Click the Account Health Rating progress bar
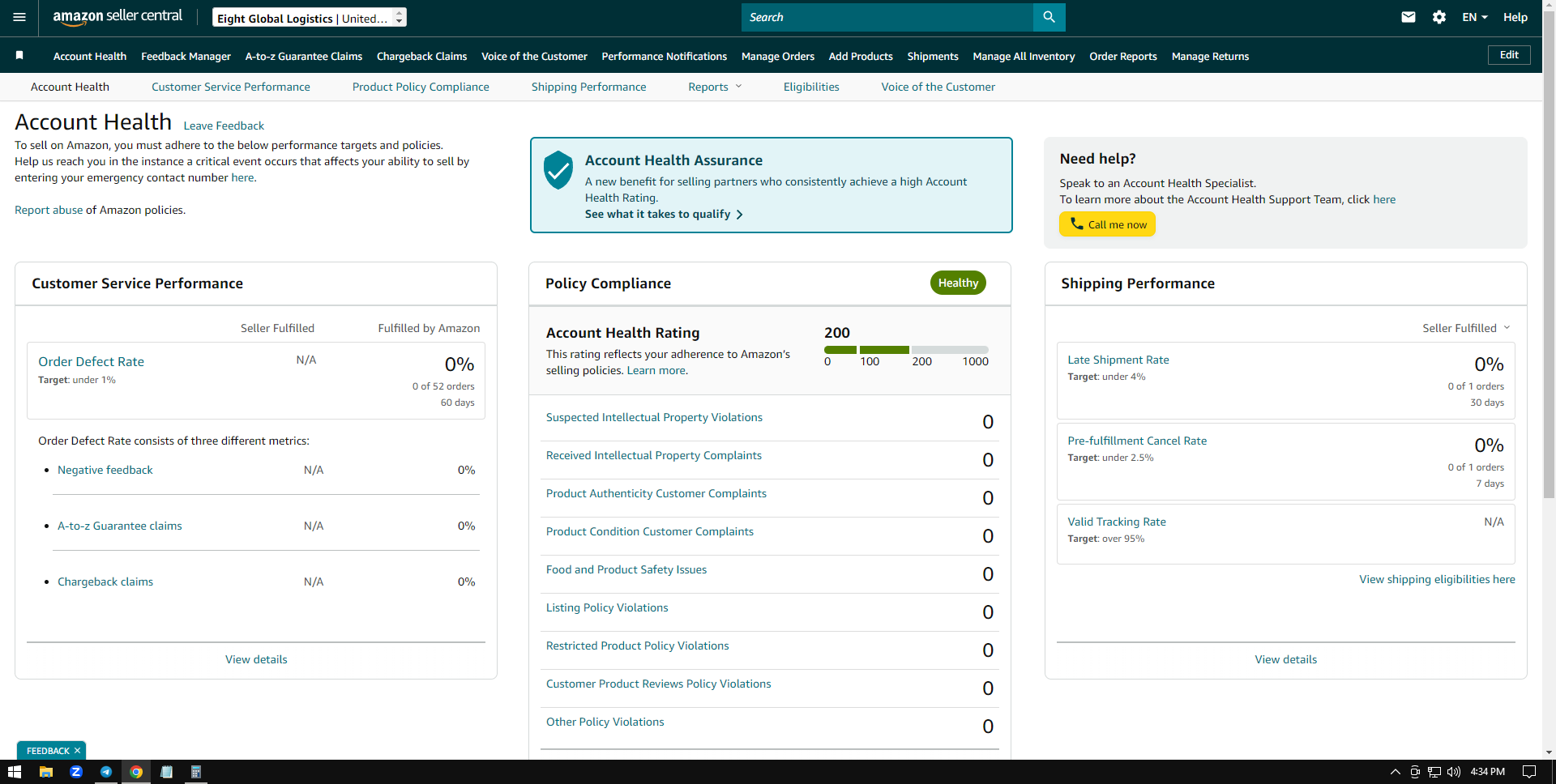Viewport: 1556px width, 784px height. [x=906, y=350]
